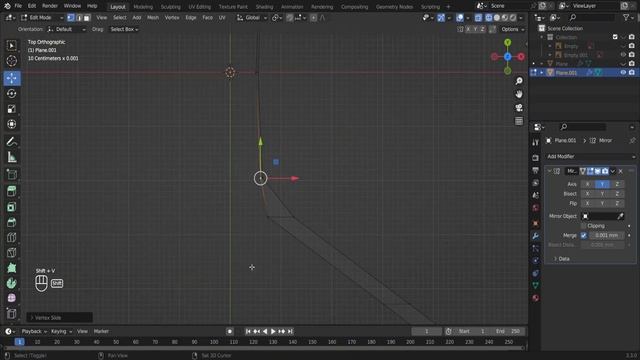Open the Playback dropdown

[34, 331]
